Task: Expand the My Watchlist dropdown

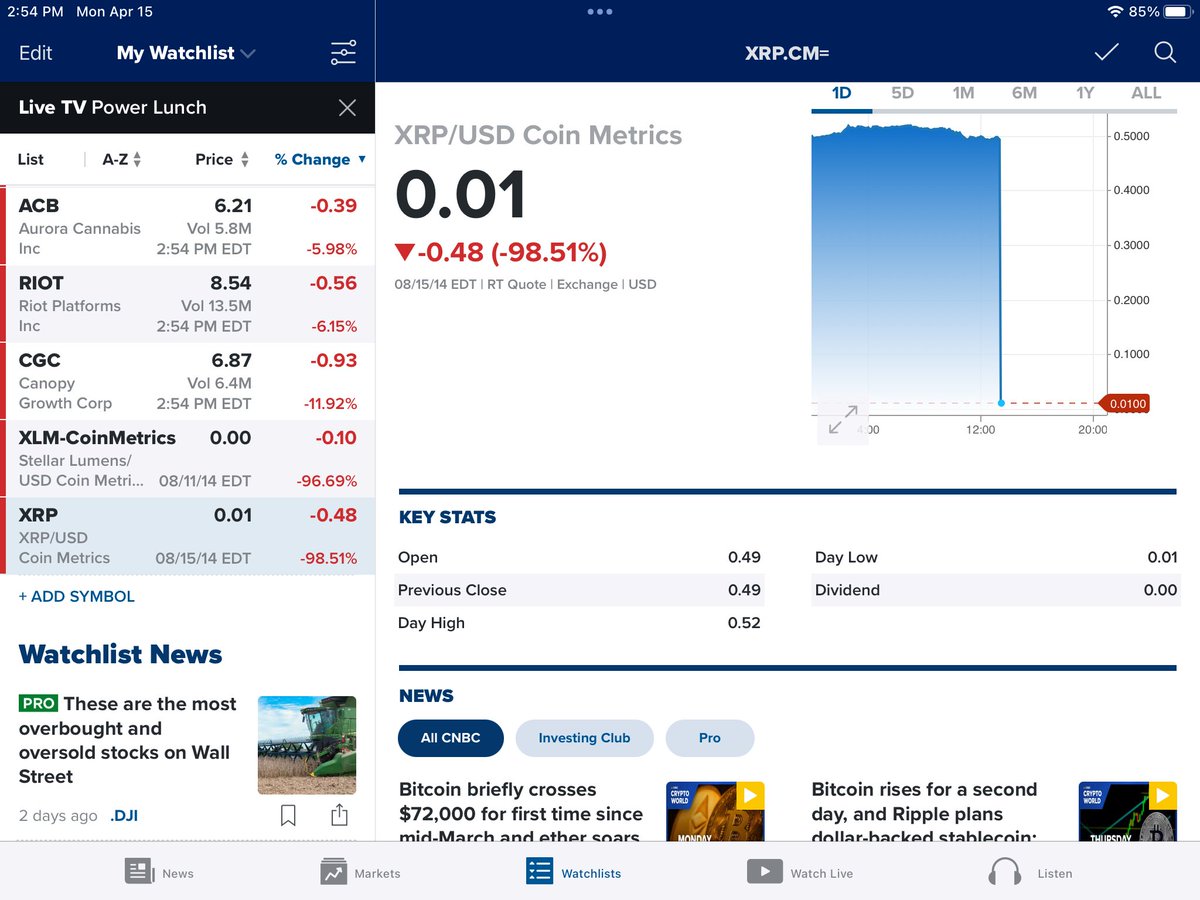Action: [248, 53]
